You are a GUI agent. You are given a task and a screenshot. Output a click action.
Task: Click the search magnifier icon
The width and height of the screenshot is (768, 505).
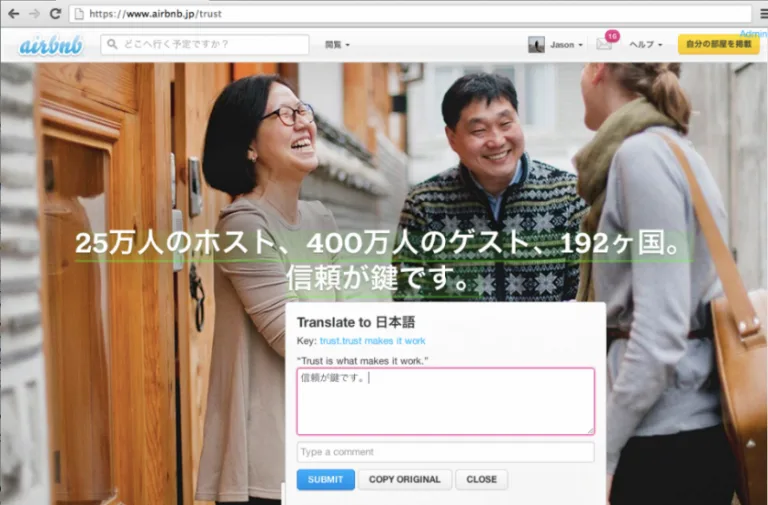pos(112,45)
